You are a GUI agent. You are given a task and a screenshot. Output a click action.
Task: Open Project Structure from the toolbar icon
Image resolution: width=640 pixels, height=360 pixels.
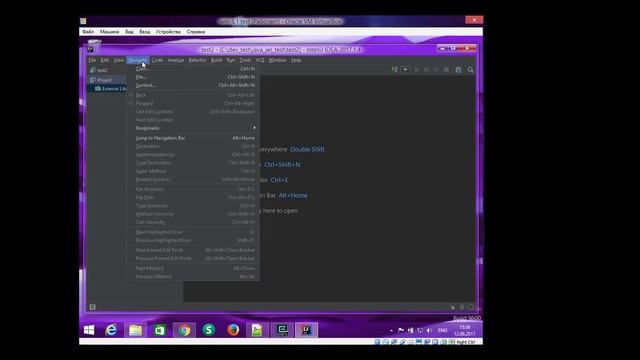(459, 70)
